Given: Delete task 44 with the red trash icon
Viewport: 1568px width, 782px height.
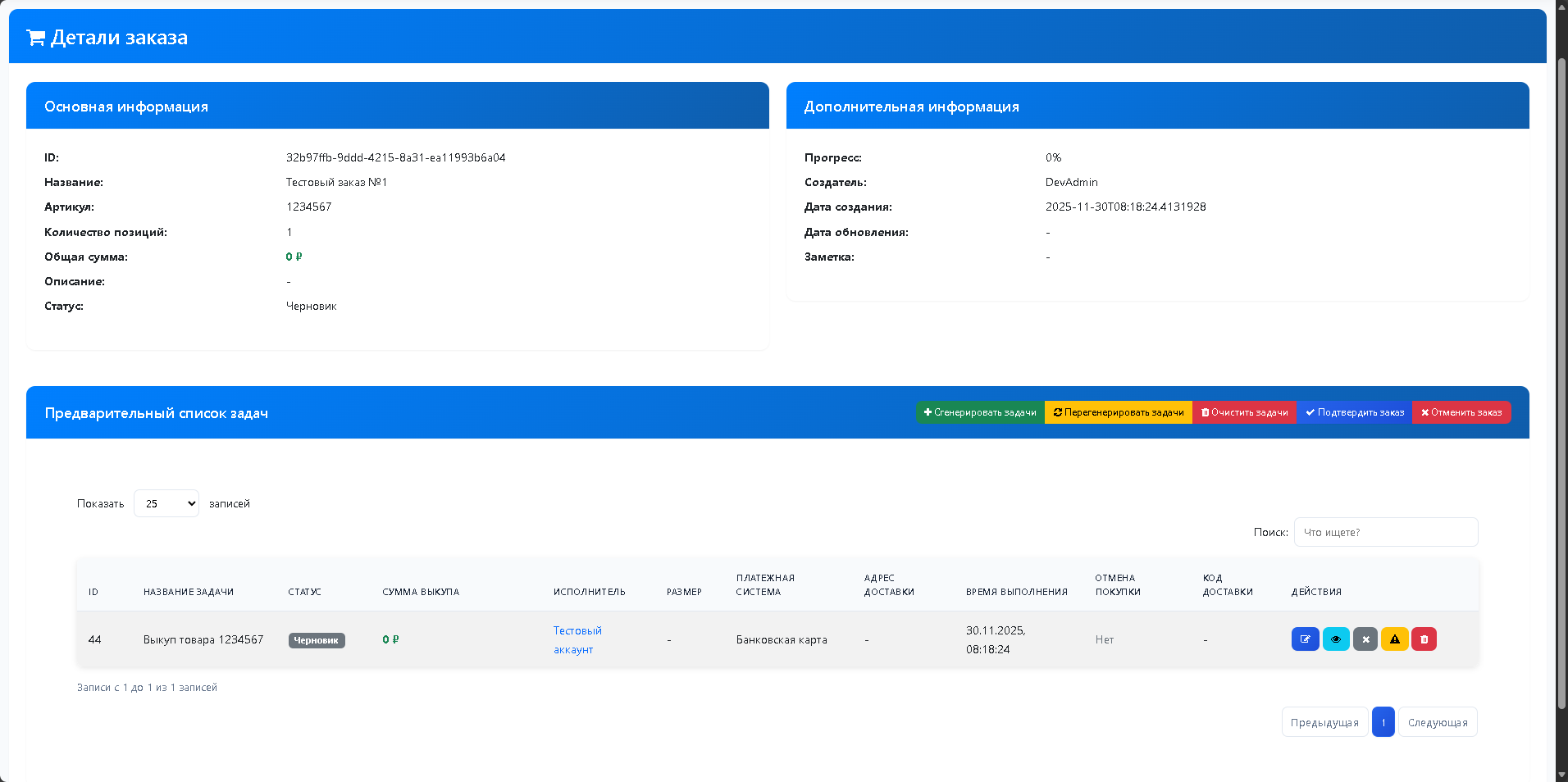Looking at the screenshot, I should pos(1424,639).
